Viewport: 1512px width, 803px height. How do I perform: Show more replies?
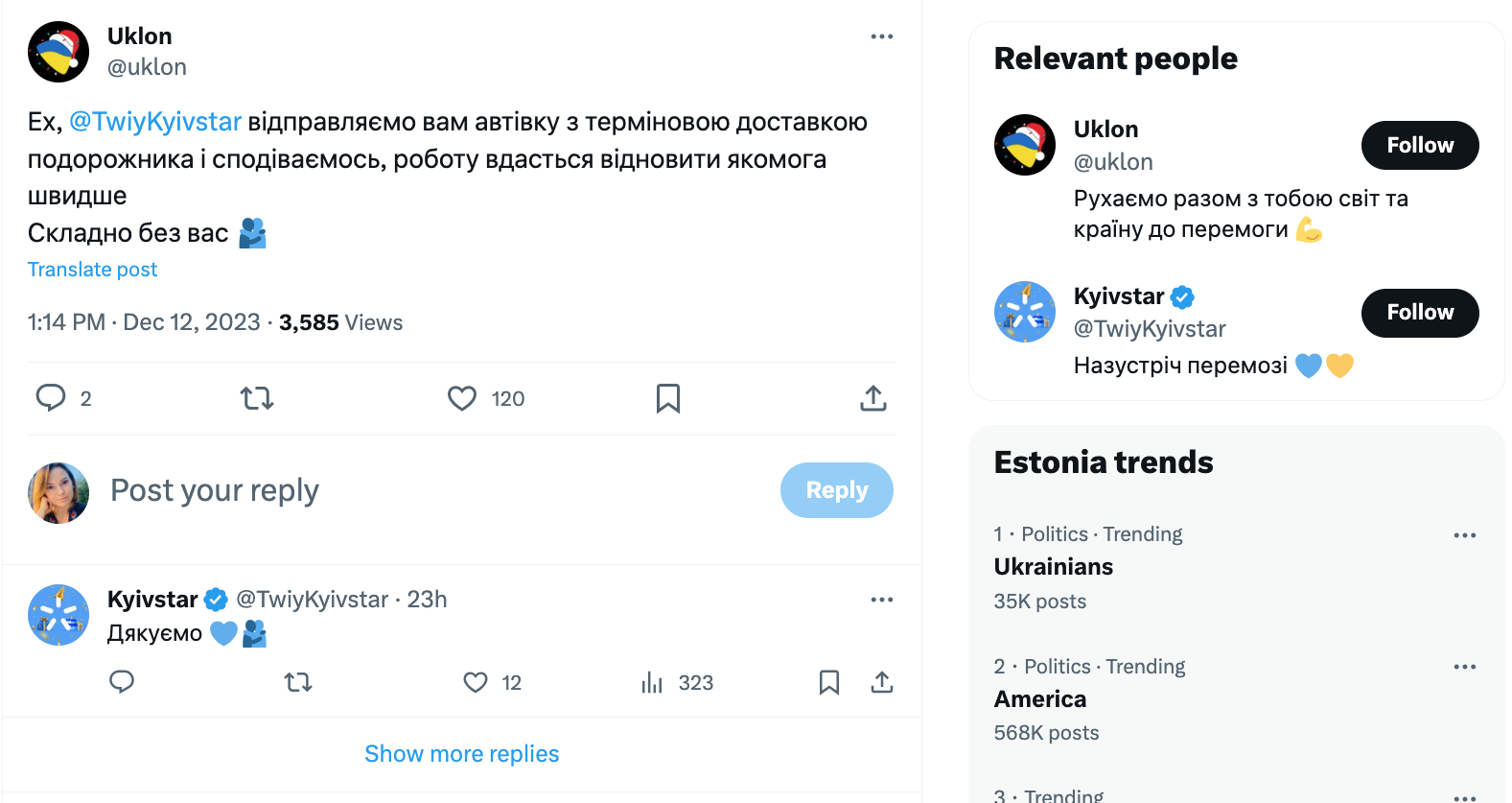pyautogui.click(x=461, y=754)
